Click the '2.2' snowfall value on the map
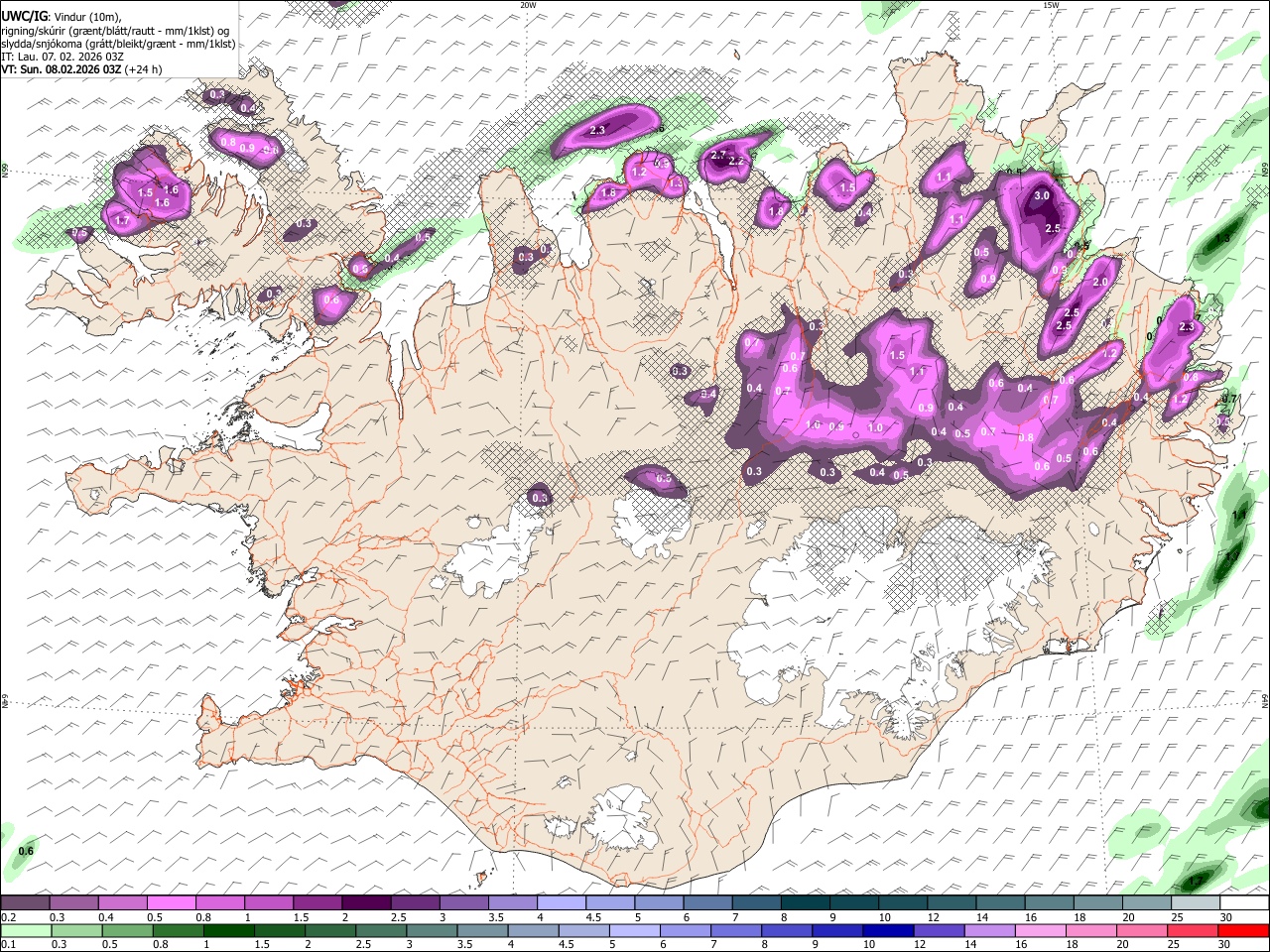This screenshot has height=952, width=1270. (x=736, y=161)
